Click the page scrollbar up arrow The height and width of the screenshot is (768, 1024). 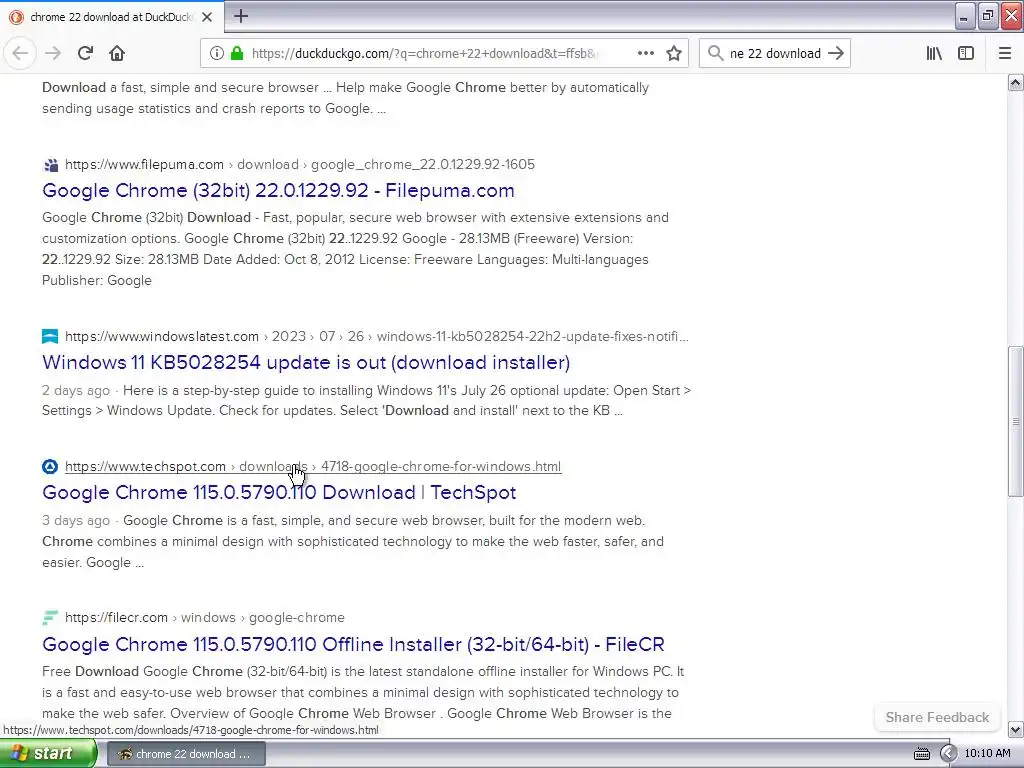pyautogui.click(x=1016, y=82)
